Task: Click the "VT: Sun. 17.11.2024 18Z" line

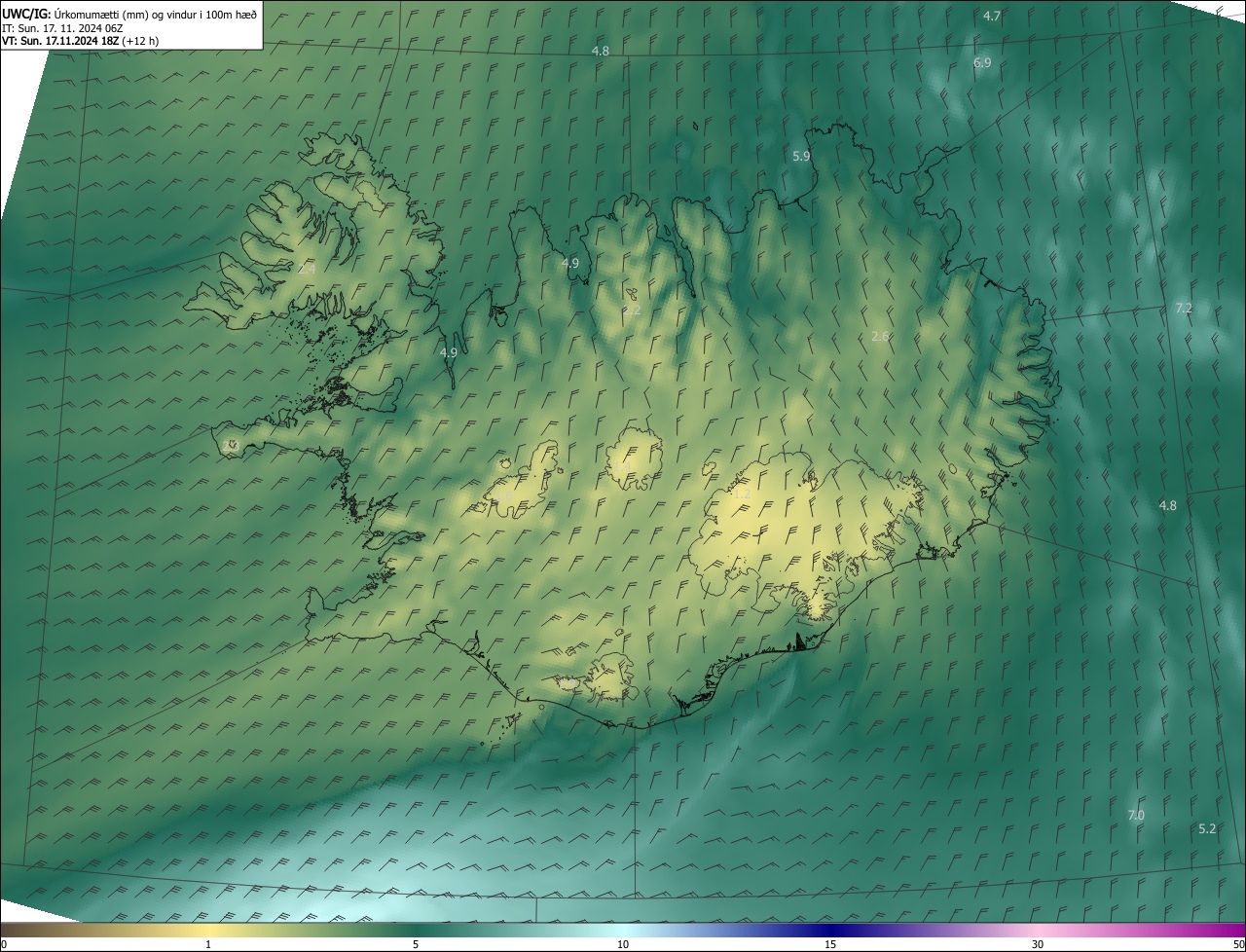Action: (81, 41)
